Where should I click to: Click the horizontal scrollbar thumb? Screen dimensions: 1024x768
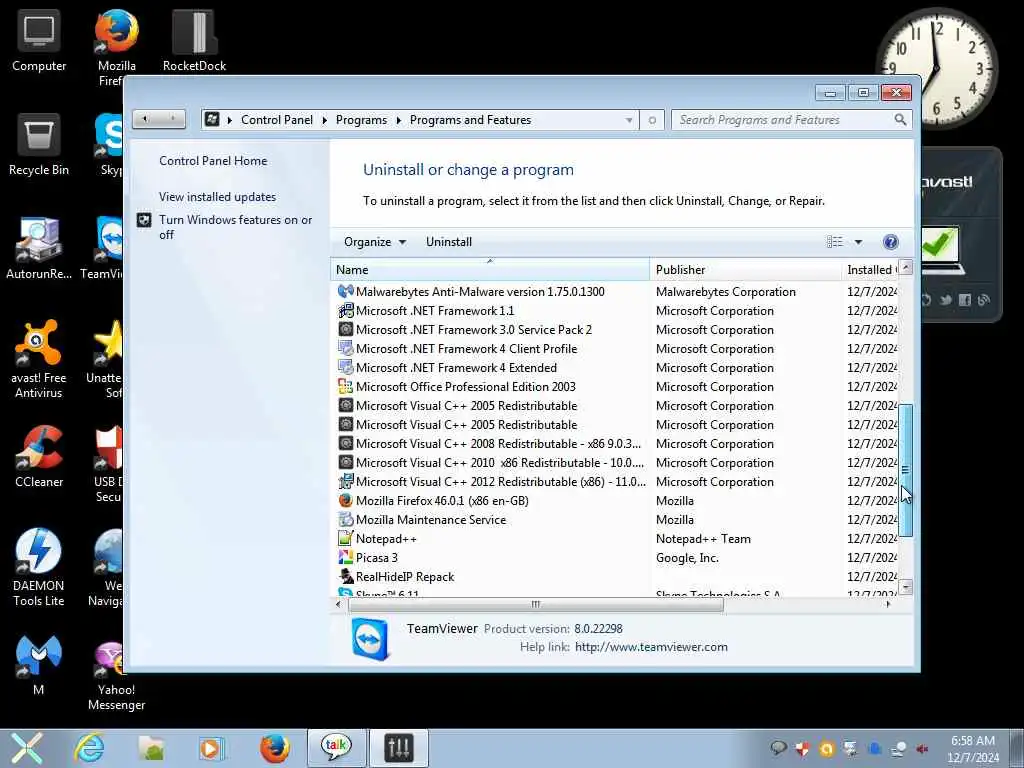coord(536,604)
